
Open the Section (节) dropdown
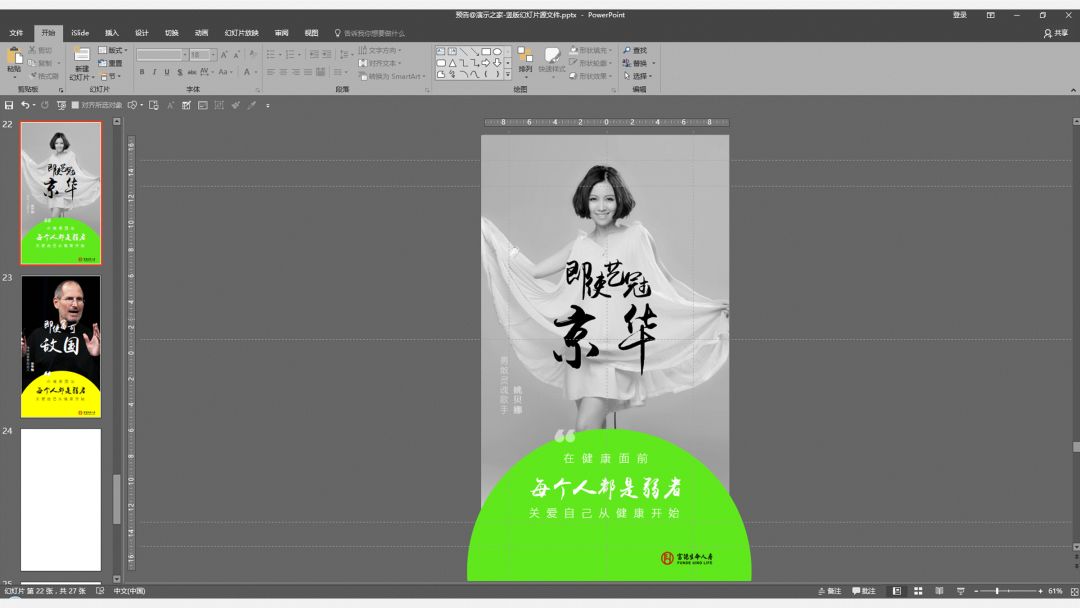point(110,76)
